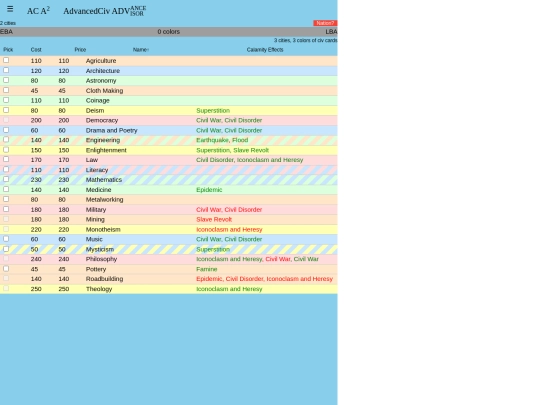Click the Roadbuilding name
Screen dimensions: 540x405
pyautogui.click(x=104, y=279)
